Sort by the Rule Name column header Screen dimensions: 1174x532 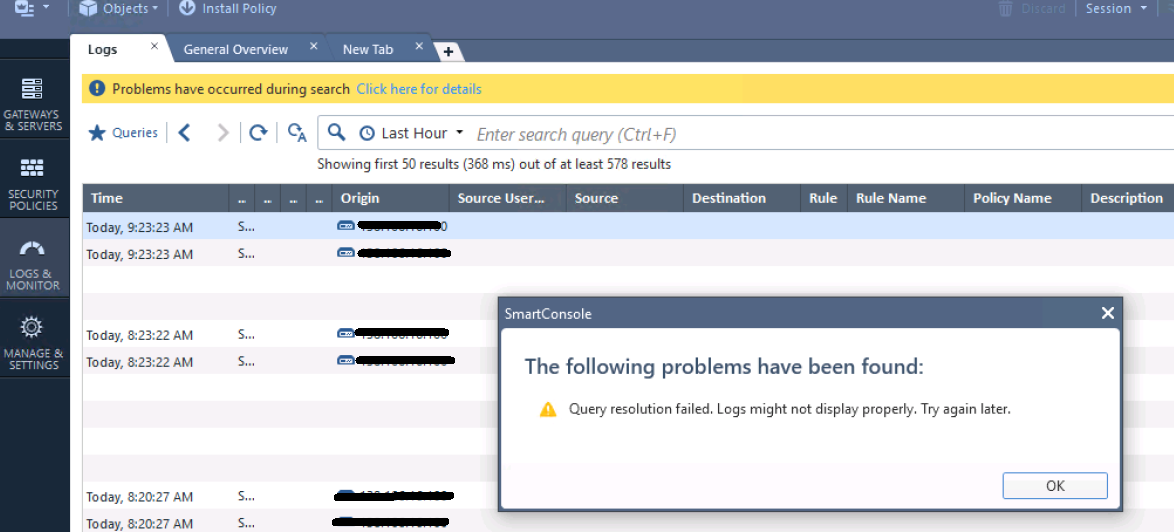tap(904, 198)
